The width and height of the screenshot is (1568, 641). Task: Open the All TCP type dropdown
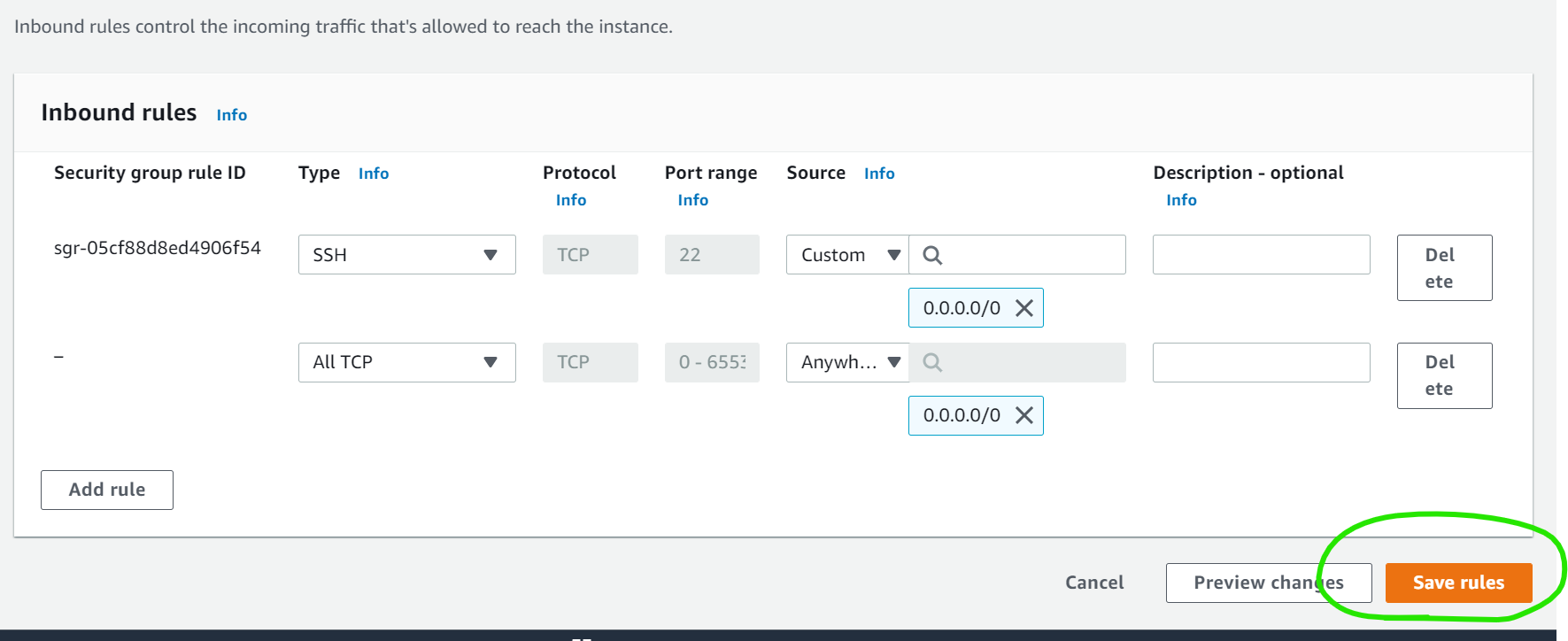click(x=407, y=362)
